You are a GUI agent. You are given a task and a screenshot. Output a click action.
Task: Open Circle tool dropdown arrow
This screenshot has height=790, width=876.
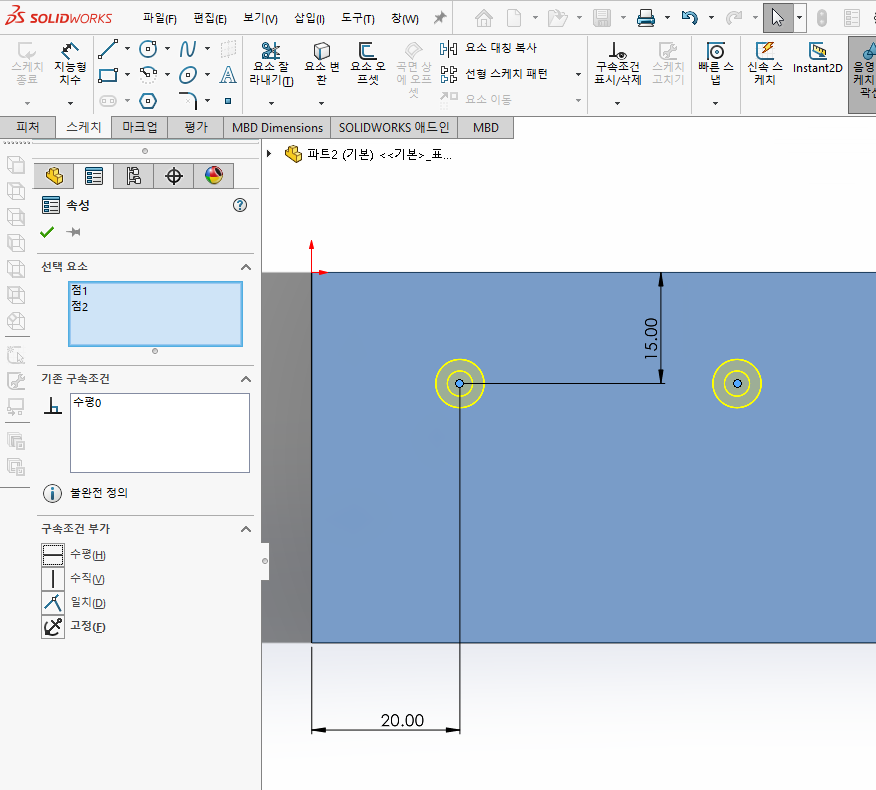tap(167, 49)
